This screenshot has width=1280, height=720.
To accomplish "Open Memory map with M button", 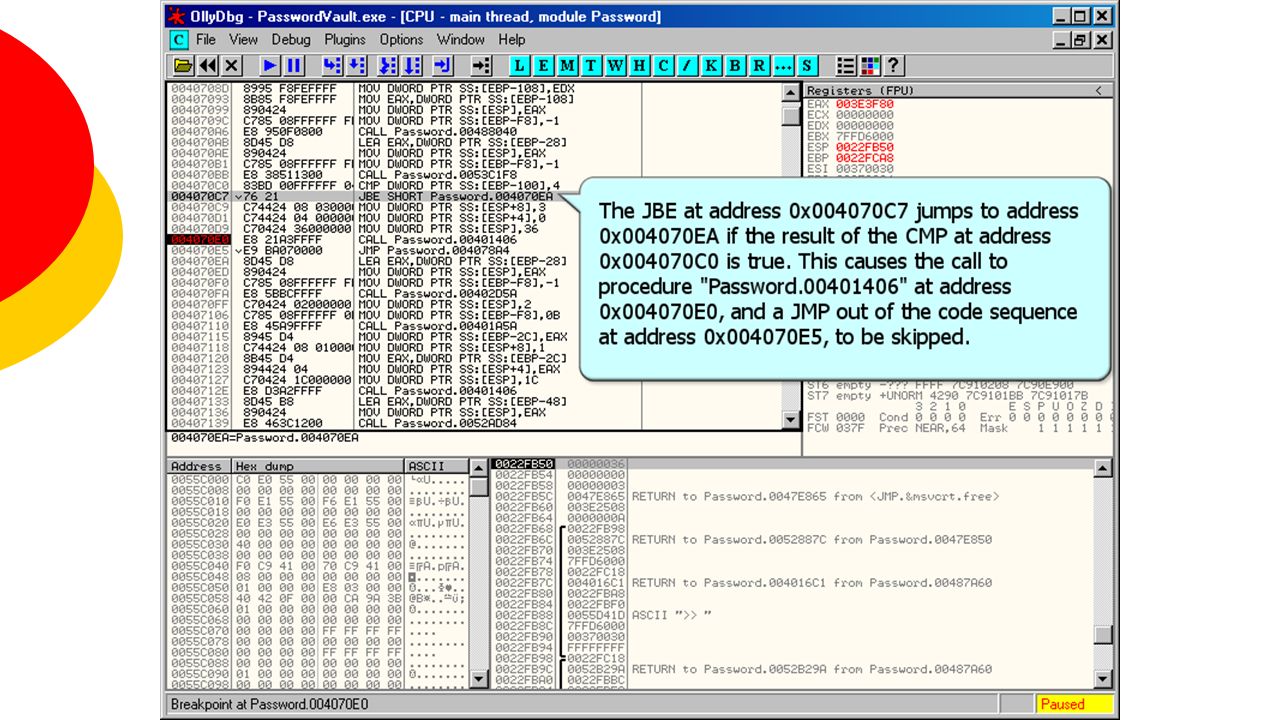I will (567, 66).
